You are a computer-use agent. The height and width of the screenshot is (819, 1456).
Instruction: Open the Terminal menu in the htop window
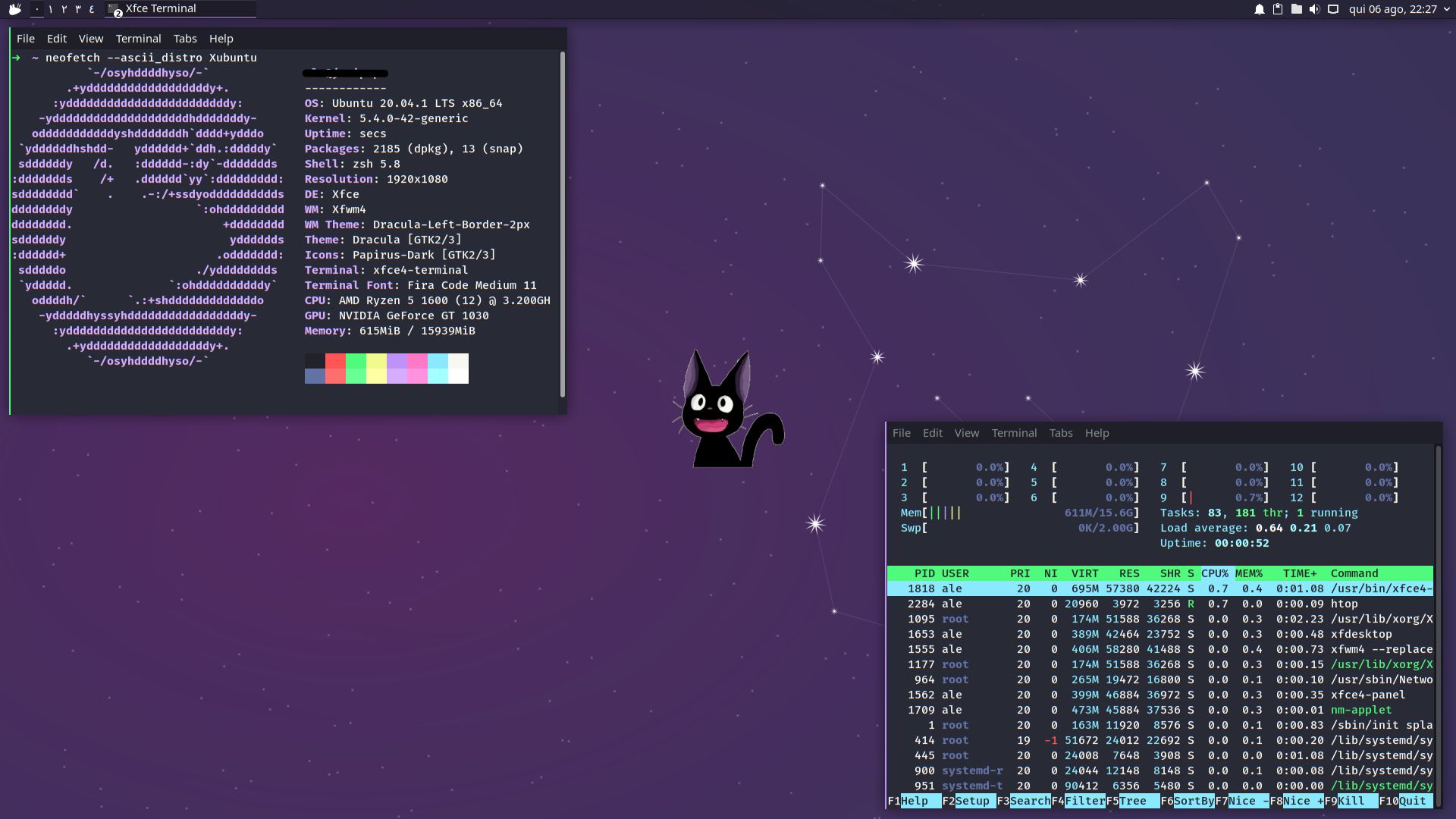pos(1014,432)
